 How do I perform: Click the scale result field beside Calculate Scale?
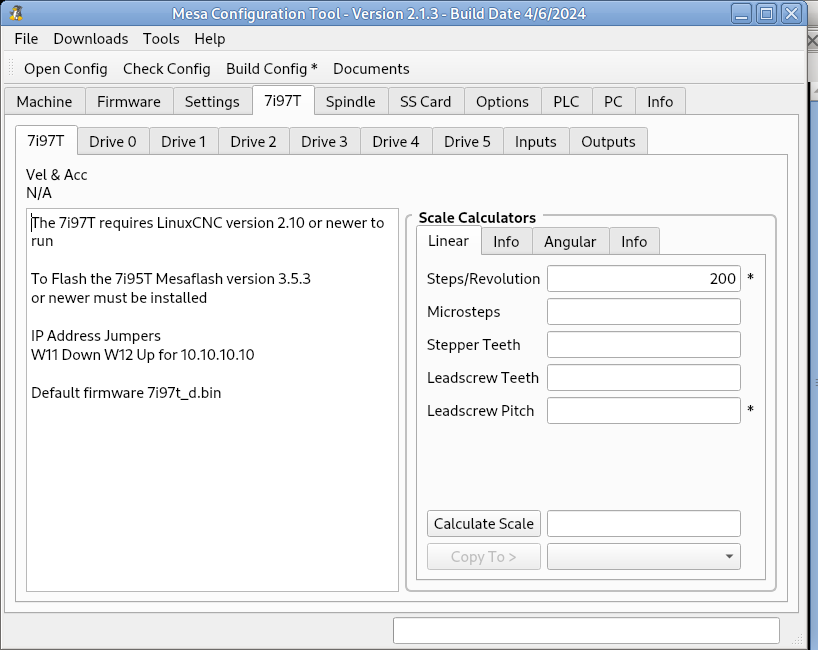pos(644,524)
